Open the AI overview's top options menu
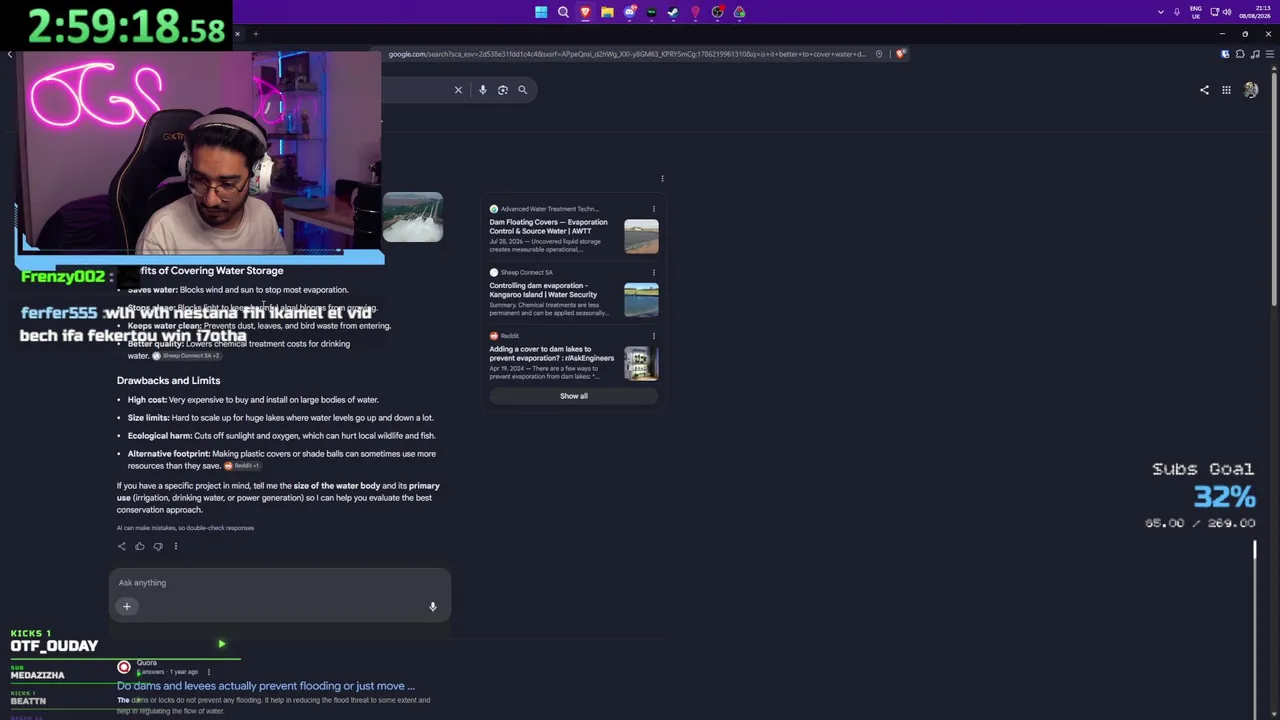1280x720 pixels. (662, 179)
